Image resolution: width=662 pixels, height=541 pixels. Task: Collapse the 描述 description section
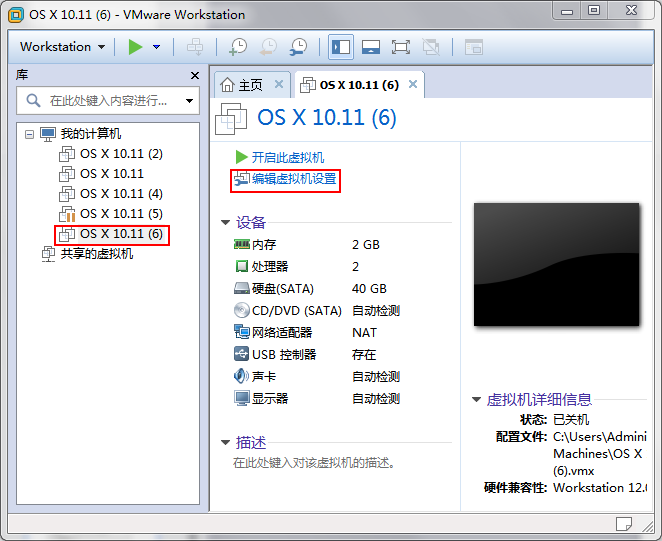[x=225, y=443]
